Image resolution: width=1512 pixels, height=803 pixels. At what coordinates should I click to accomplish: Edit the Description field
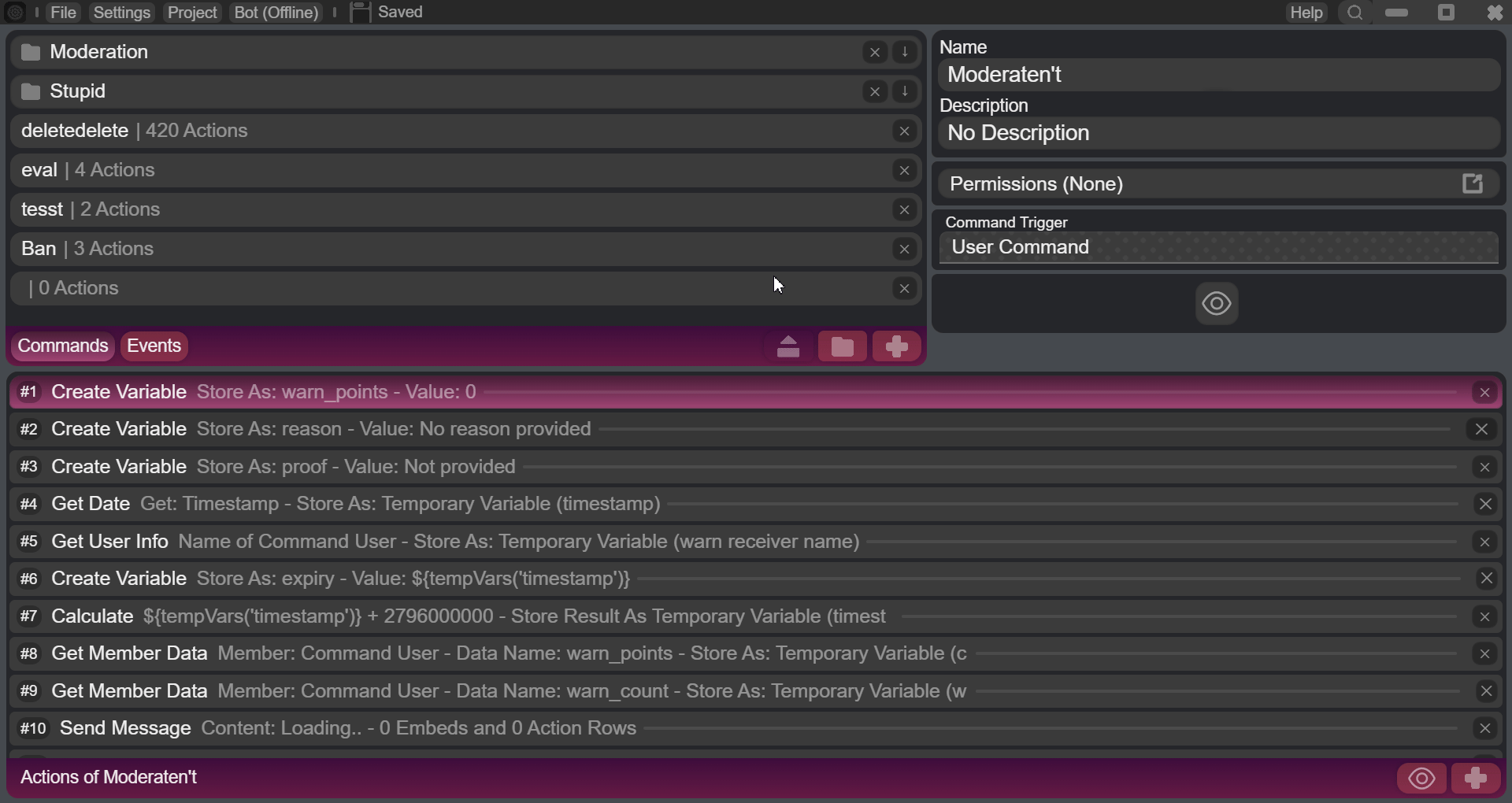(x=1218, y=133)
